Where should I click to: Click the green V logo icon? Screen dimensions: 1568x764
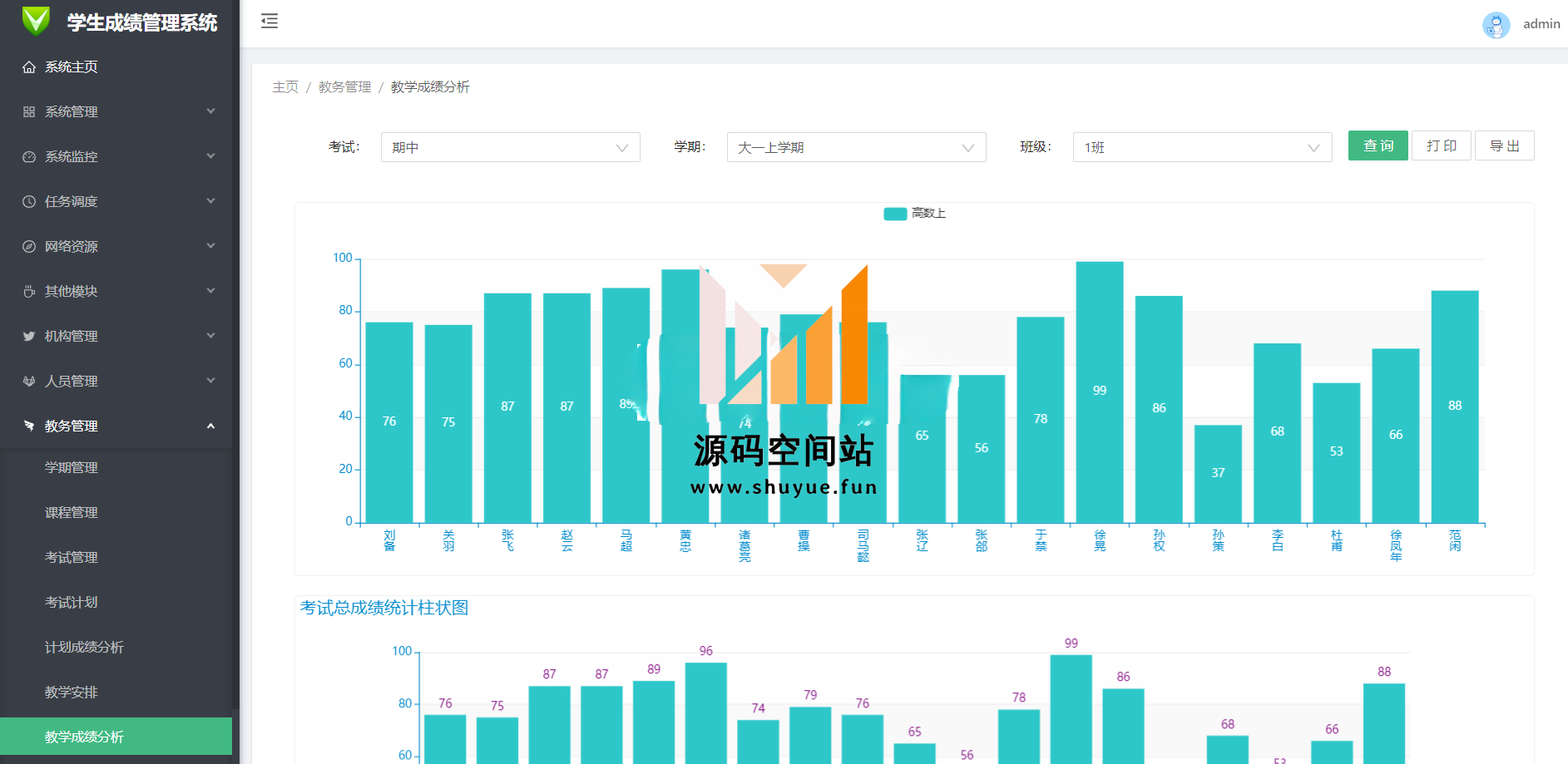pyautogui.click(x=36, y=21)
